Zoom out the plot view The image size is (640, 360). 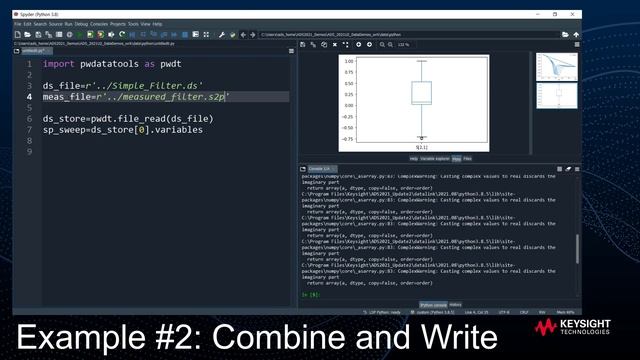tap(382, 44)
